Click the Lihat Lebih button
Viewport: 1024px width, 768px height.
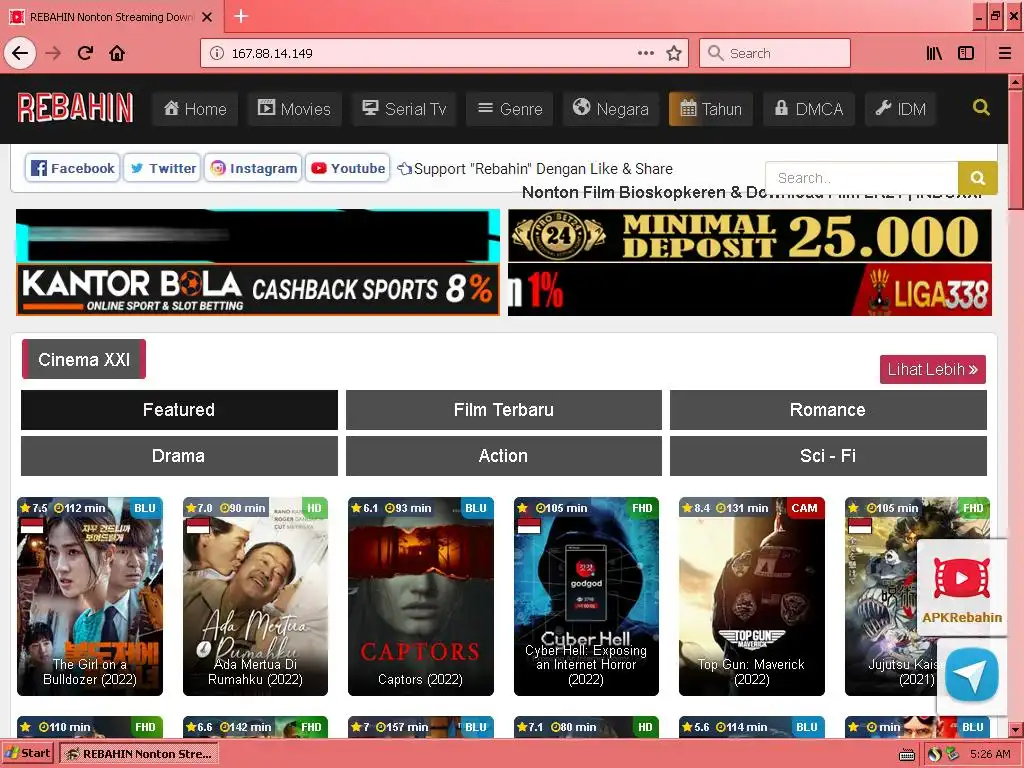click(x=933, y=369)
